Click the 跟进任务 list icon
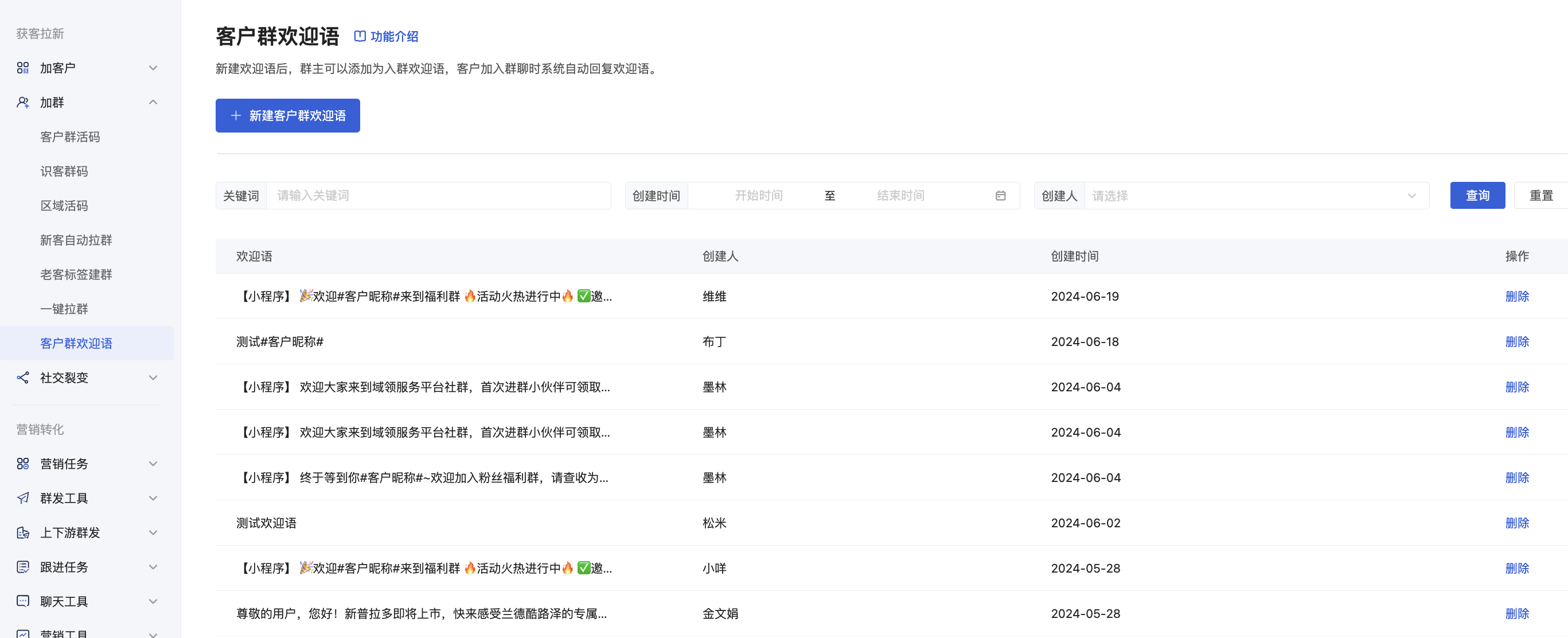Viewport: 1568px width, 638px height. point(23,567)
